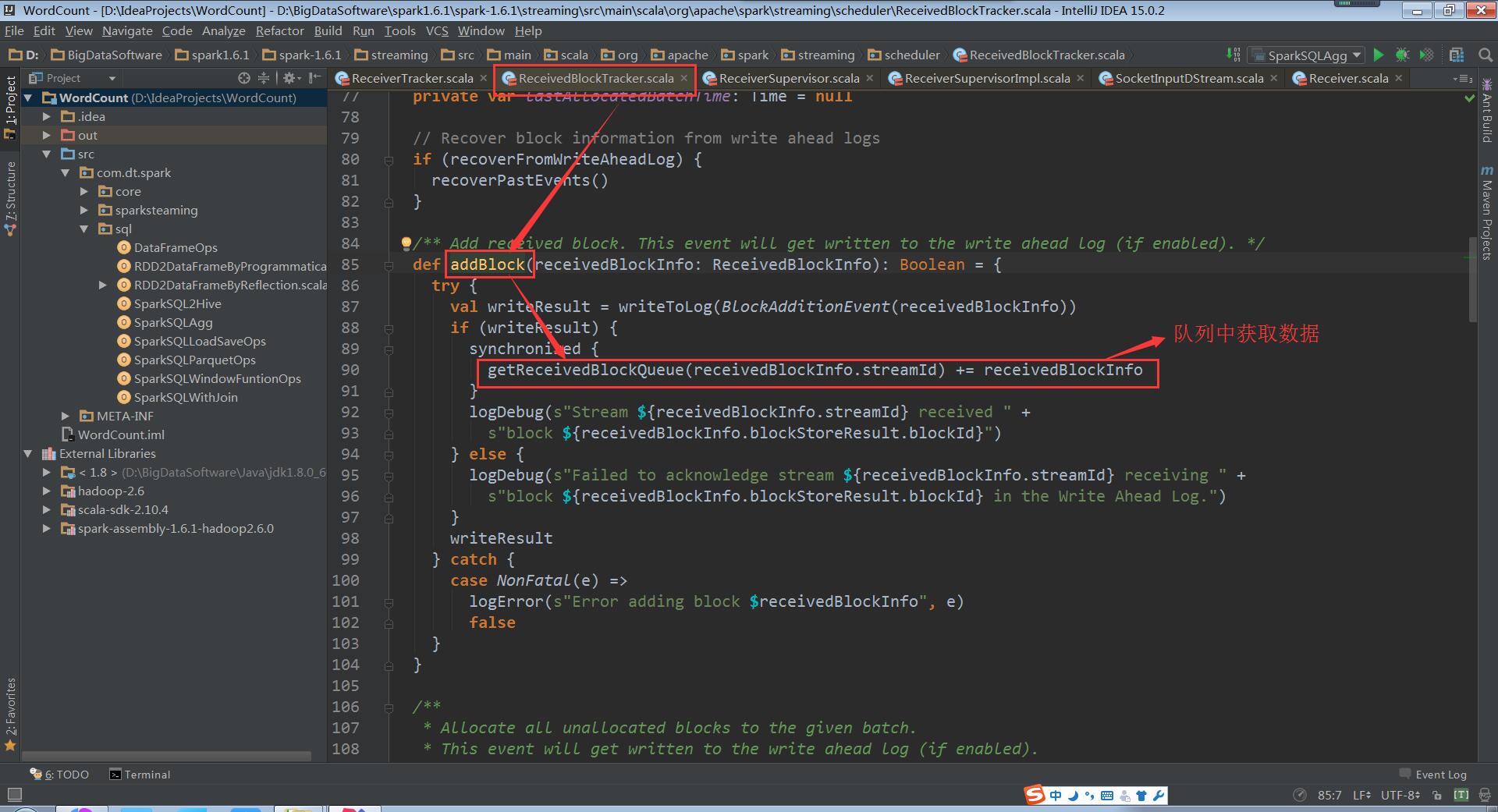Expand the hadoop-2.6 library
Screen dimensions: 1498x812
pyautogui.click(x=47, y=491)
